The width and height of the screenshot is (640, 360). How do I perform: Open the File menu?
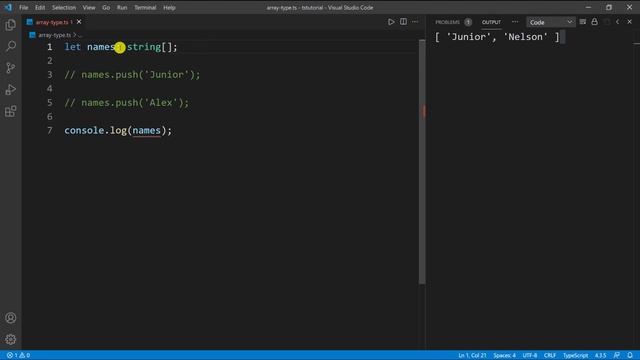(x=24, y=7)
